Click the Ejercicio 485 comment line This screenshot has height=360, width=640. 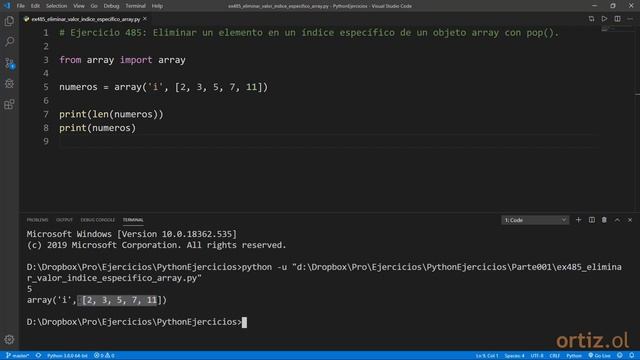click(309, 33)
